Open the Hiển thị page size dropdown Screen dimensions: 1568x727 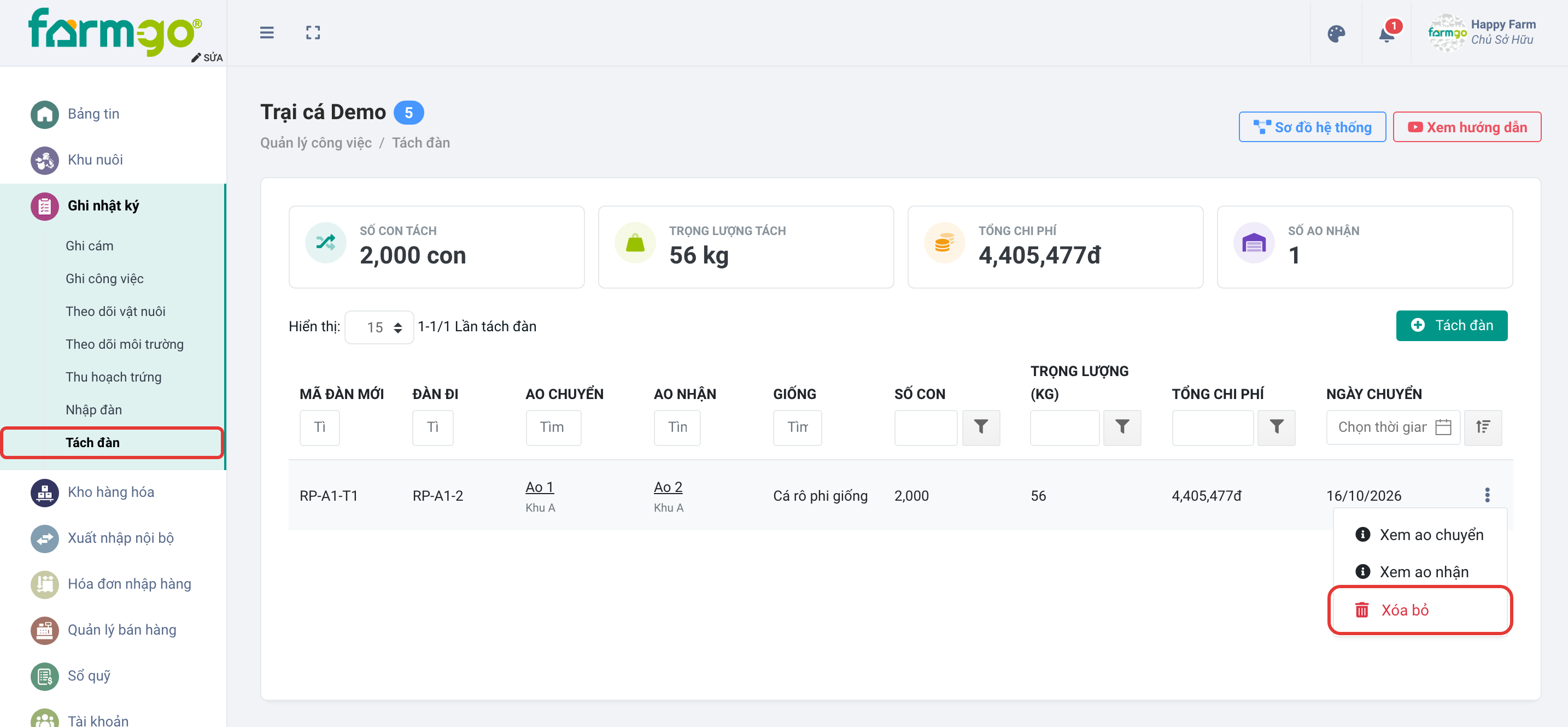[x=379, y=327]
